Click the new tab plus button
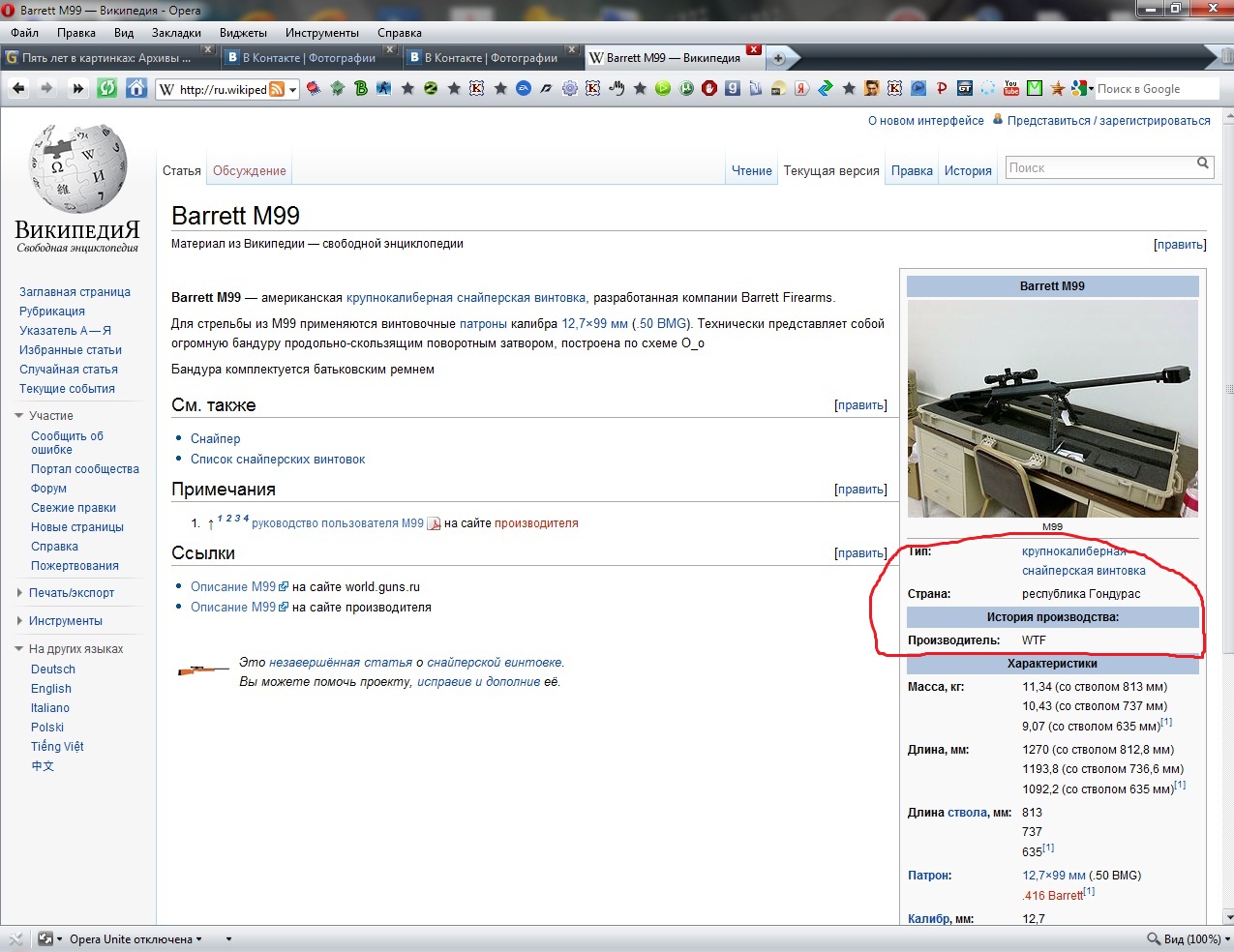This screenshot has width=1234, height=952. tap(777, 58)
